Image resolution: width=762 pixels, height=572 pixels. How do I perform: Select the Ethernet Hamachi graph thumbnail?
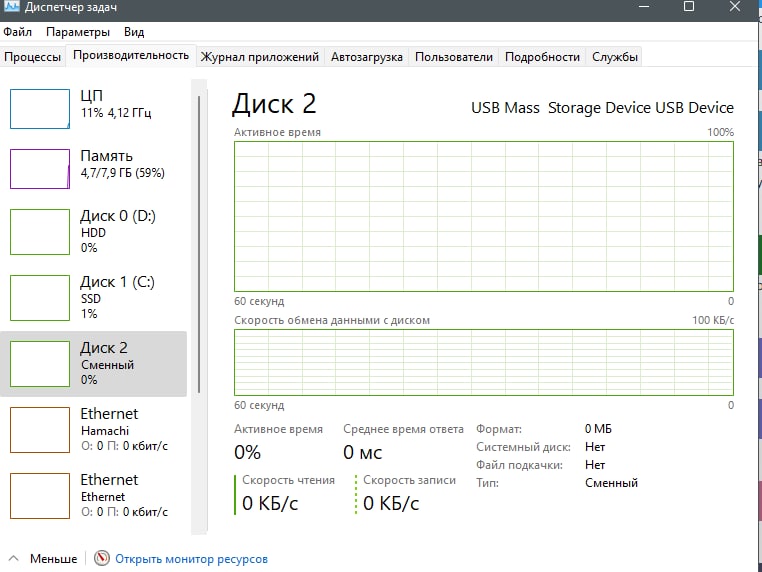click(40, 430)
